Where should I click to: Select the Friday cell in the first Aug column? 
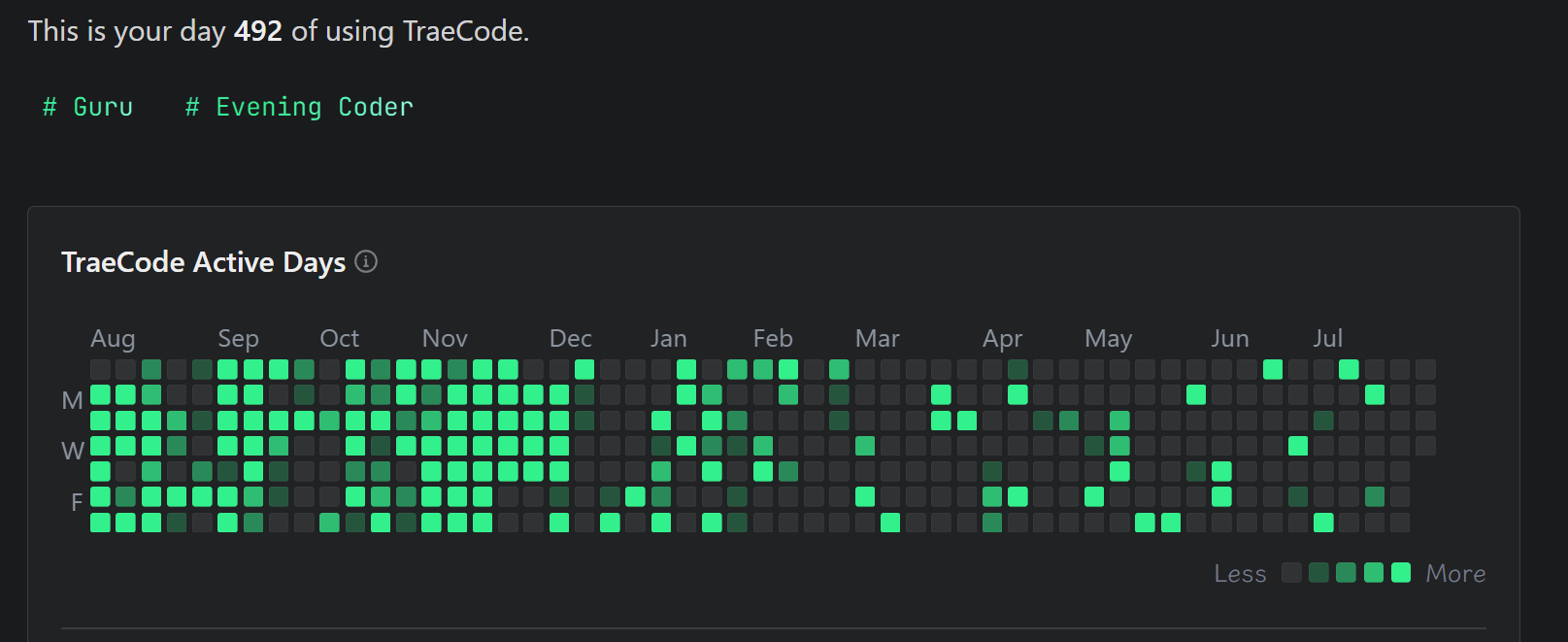(100, 496)
